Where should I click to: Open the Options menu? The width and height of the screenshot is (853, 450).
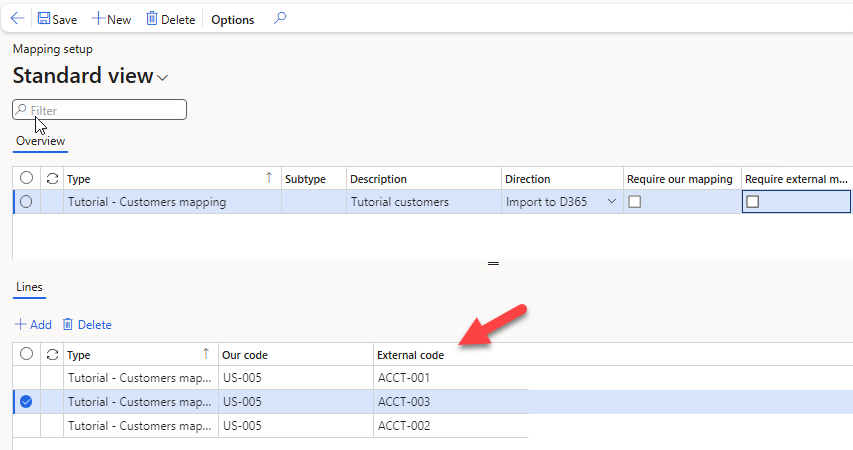232,20
